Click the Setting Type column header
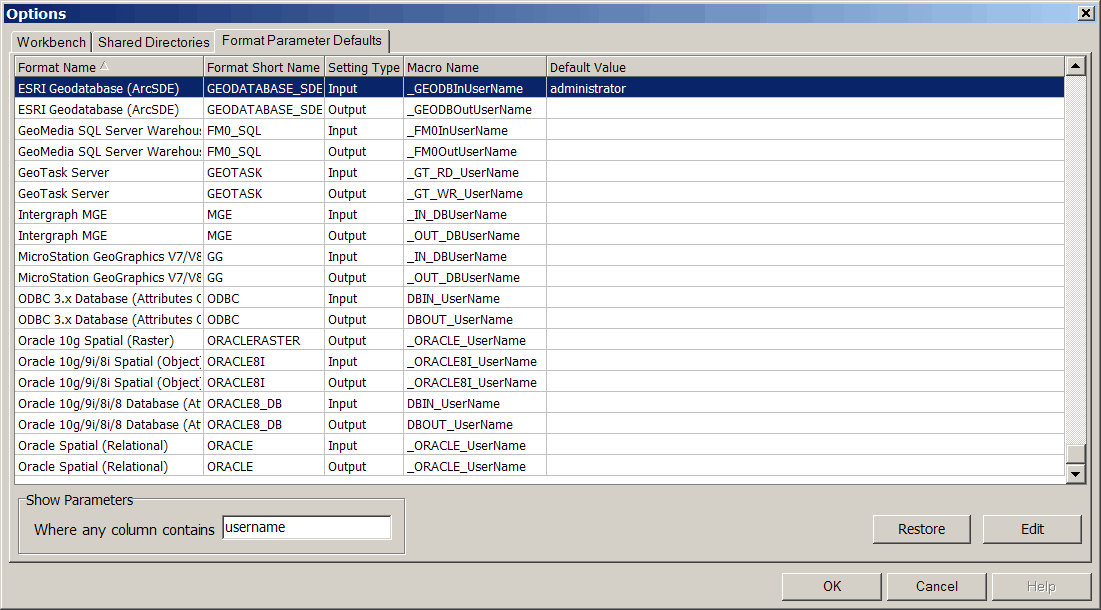The image size is (1101, 610). [x=363, y=67]
